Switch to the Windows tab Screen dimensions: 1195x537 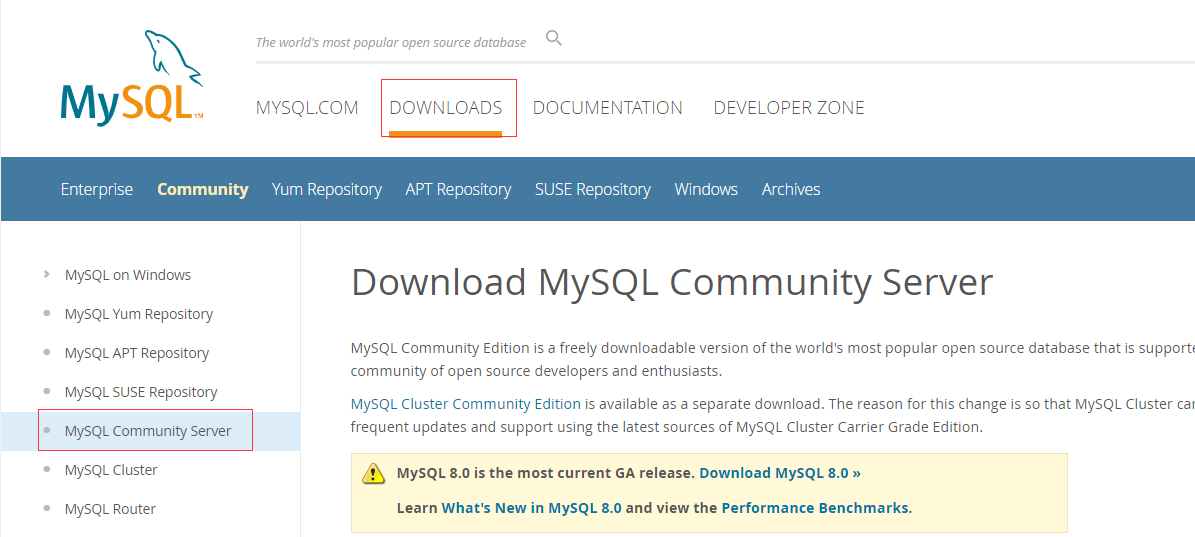pos(706,189)
